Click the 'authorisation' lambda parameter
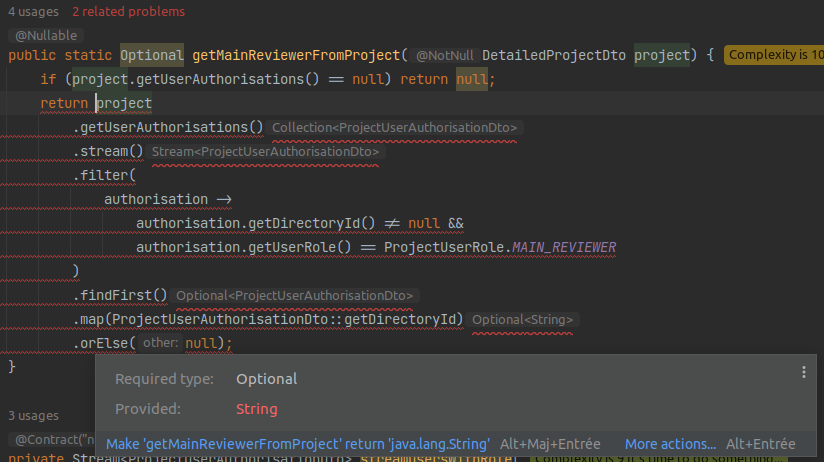 pyautogui.click(x=156, y=199)
